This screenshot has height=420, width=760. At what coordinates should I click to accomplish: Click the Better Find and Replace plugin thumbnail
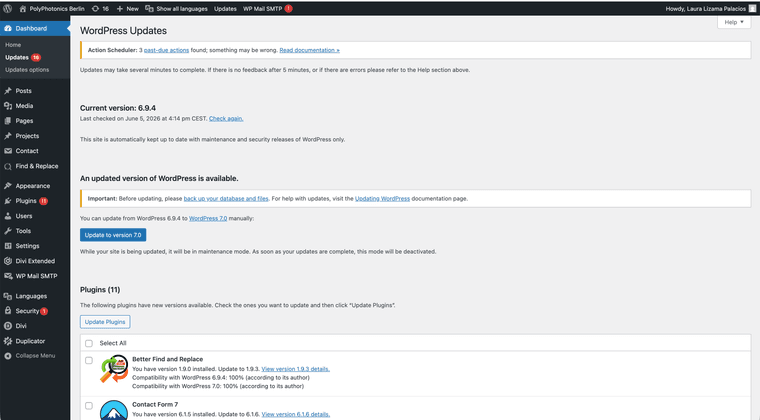114,370
